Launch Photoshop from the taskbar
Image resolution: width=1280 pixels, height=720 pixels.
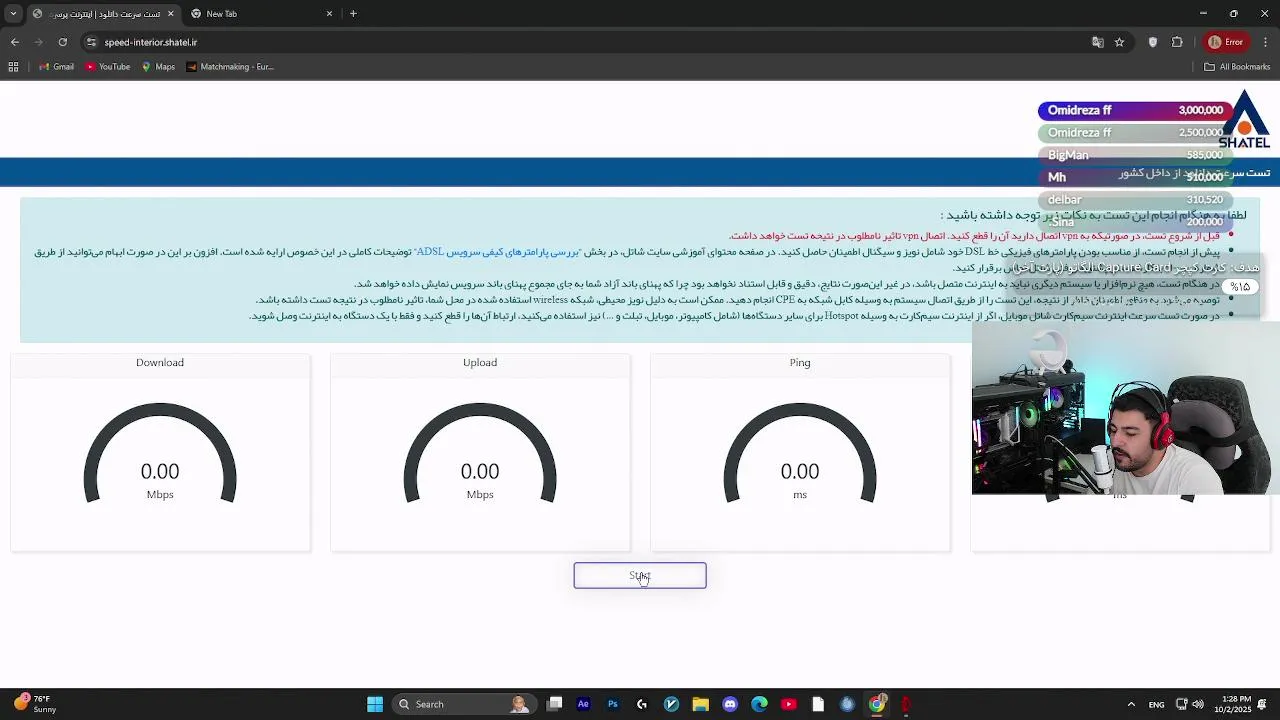click(x=613, y=704)
